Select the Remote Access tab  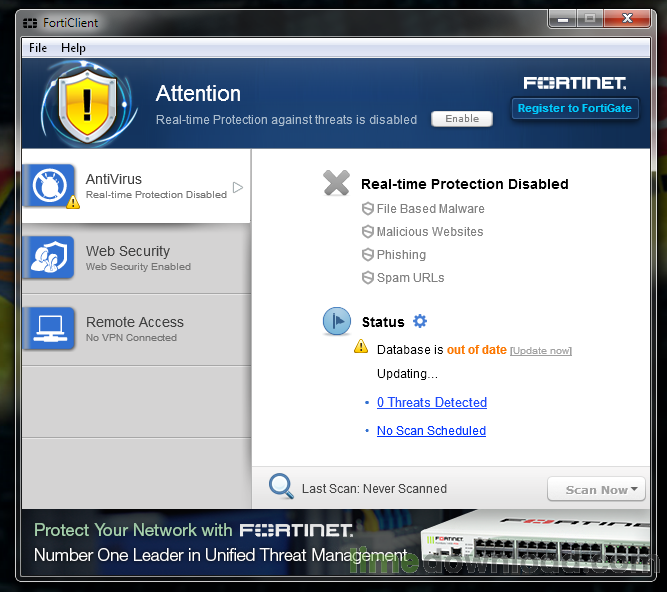[x=136, y=329]
